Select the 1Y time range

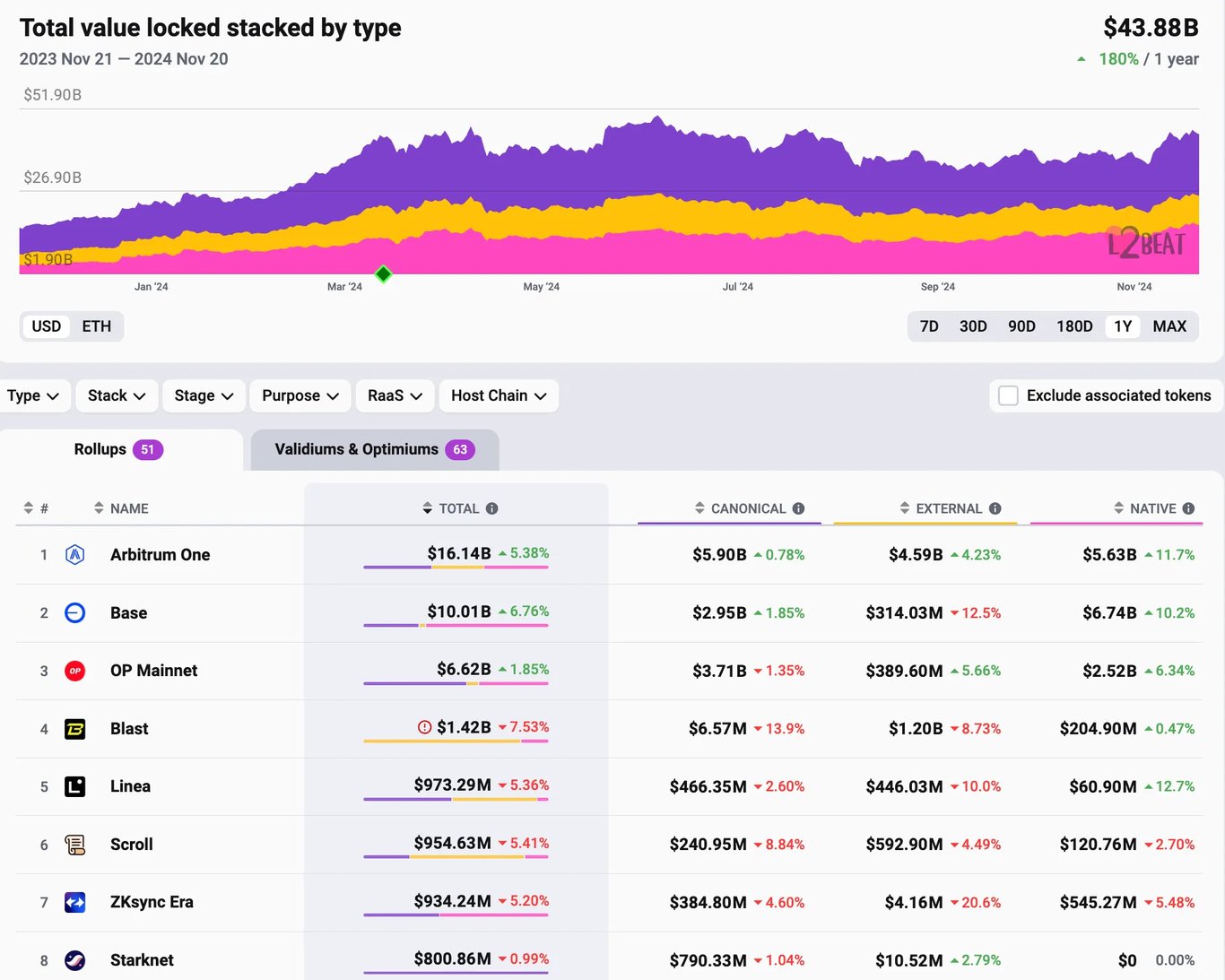(1123, 326)
